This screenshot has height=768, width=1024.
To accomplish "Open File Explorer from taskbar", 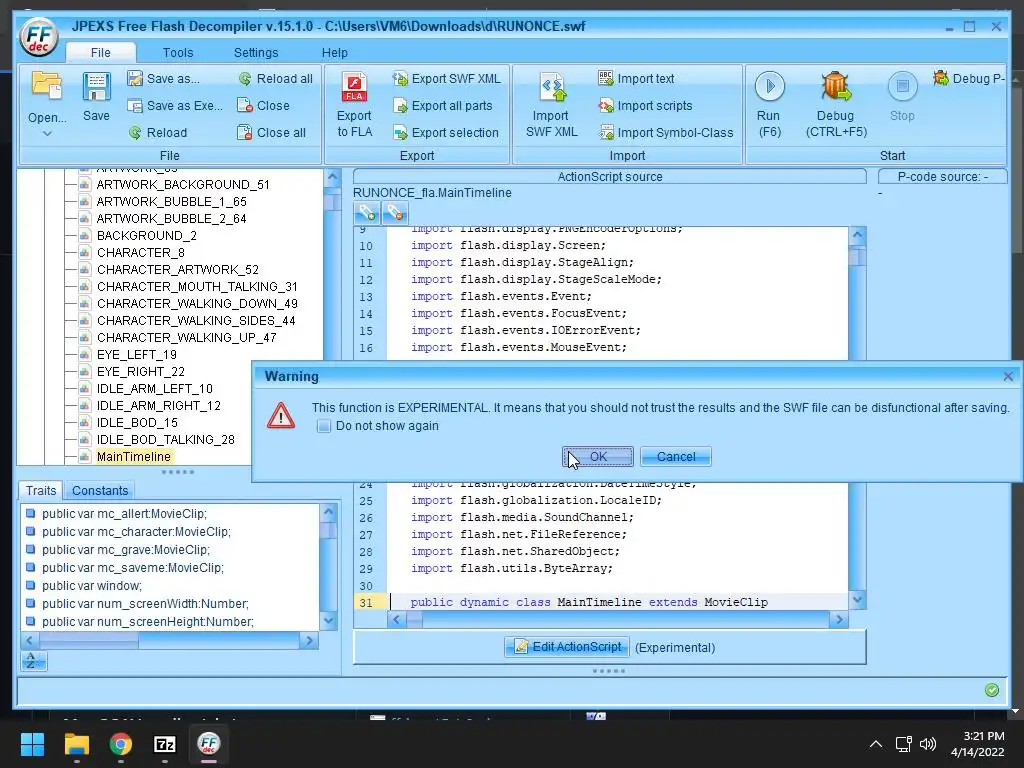I will pos(76,744).
